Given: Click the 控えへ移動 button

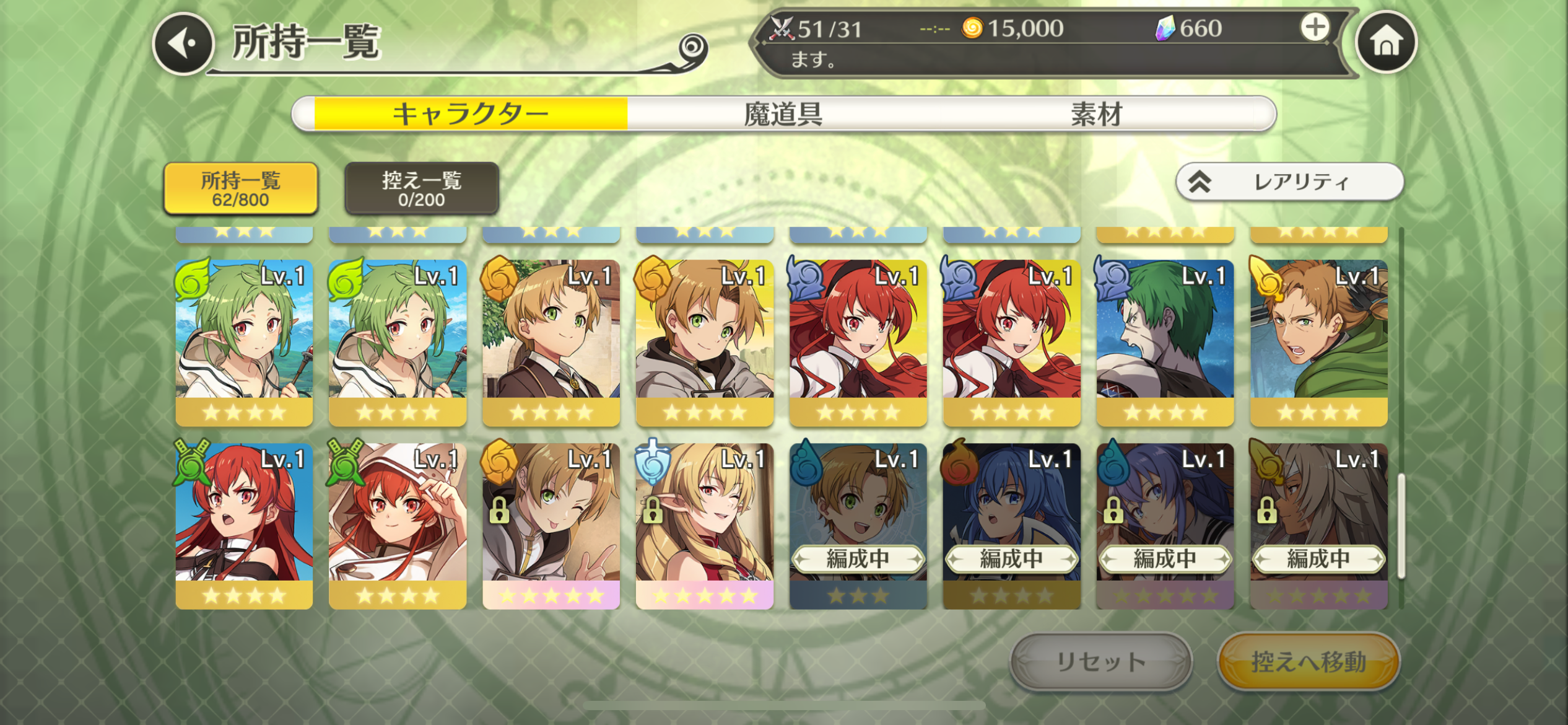Looking at the screenshot, I should pos(1309,661).
